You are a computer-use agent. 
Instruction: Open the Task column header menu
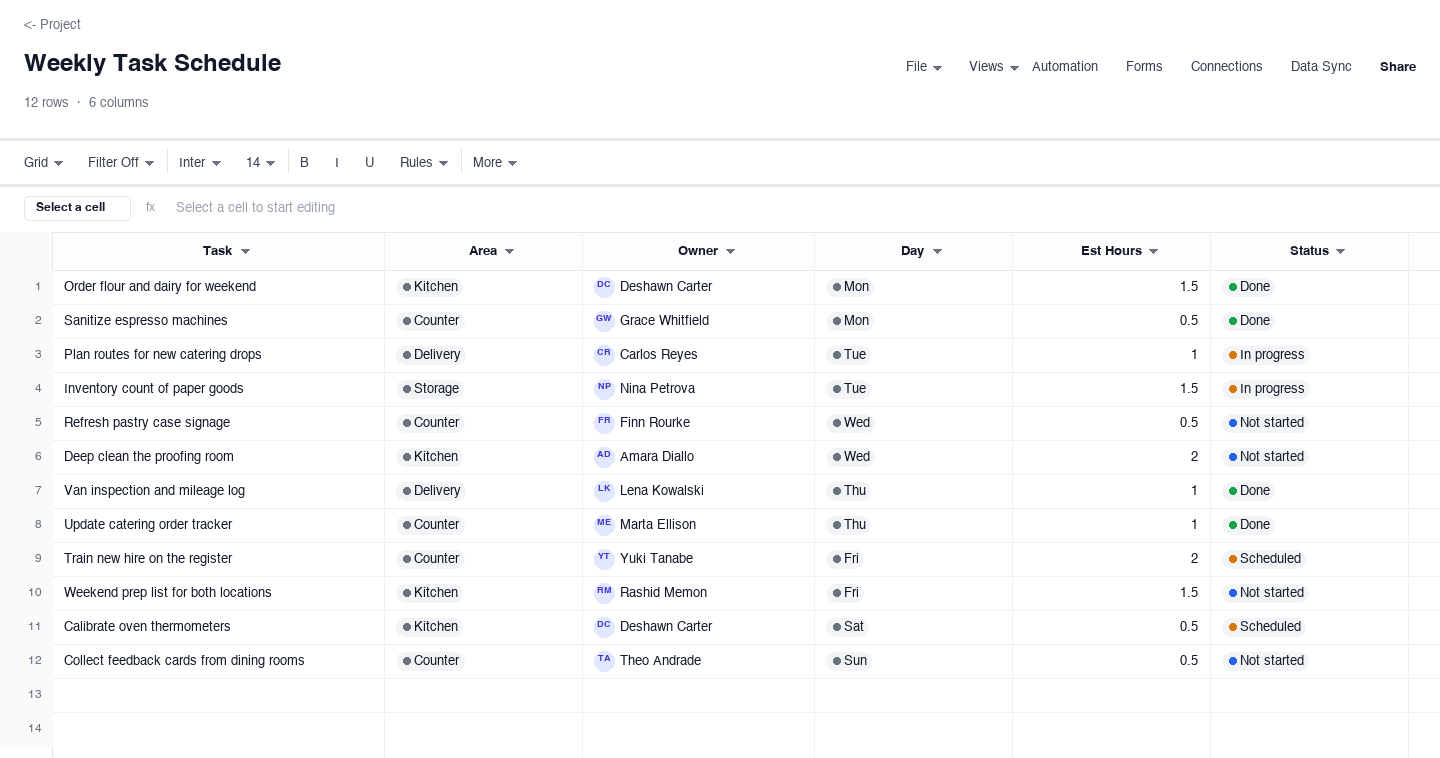click(245, 251)
